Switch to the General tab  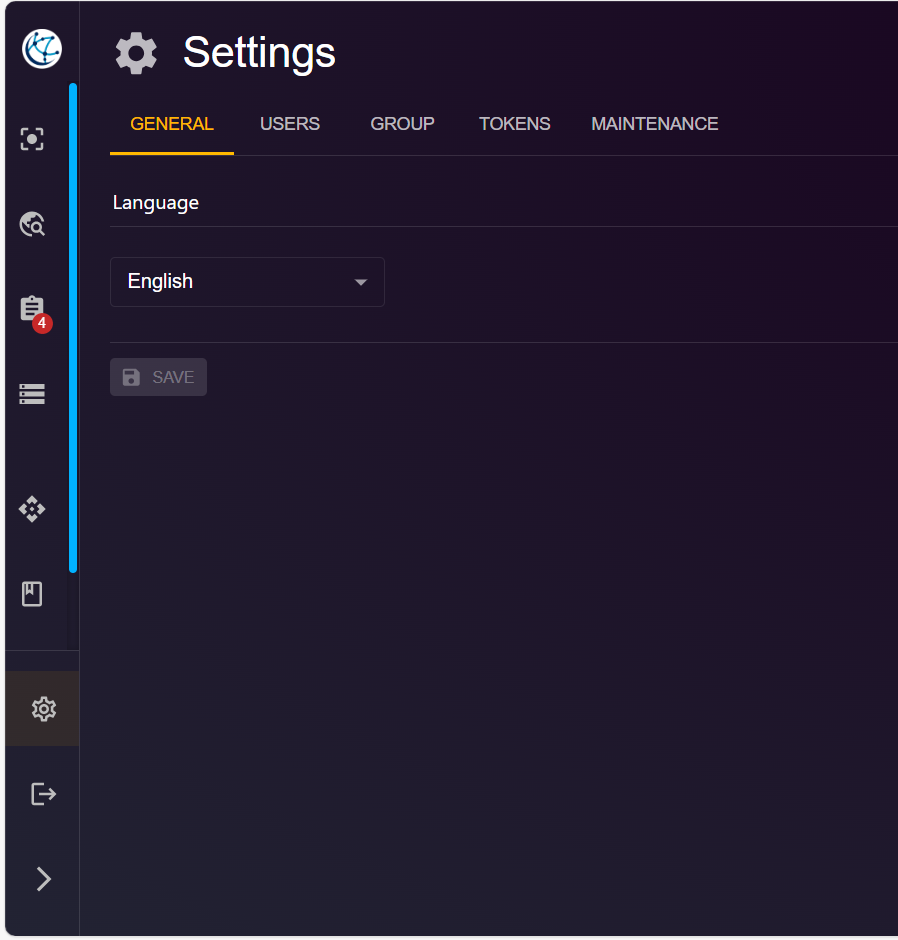[x=172, y=124]
